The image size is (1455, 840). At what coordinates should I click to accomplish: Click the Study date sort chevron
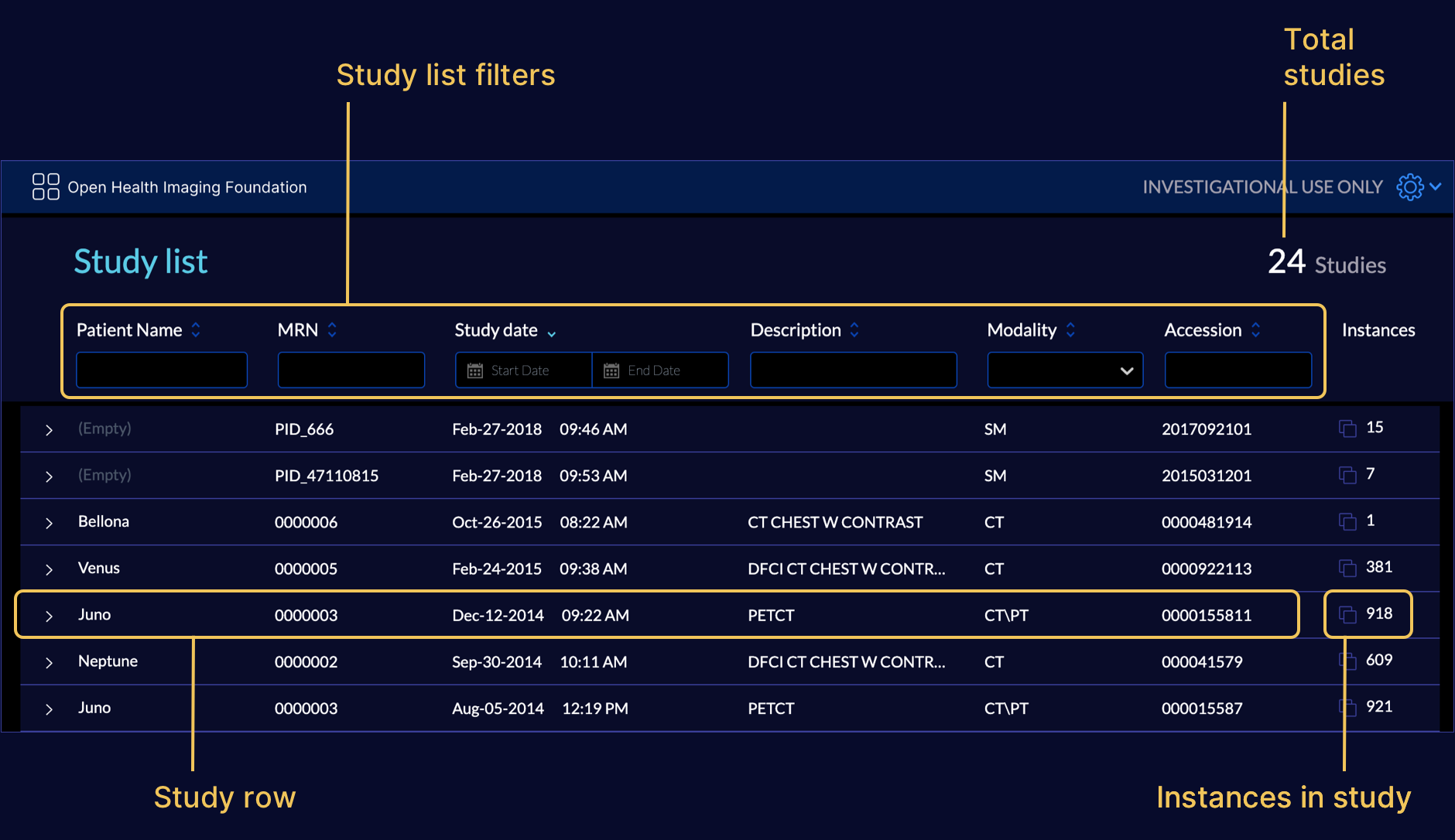click(x=552, y=332)
